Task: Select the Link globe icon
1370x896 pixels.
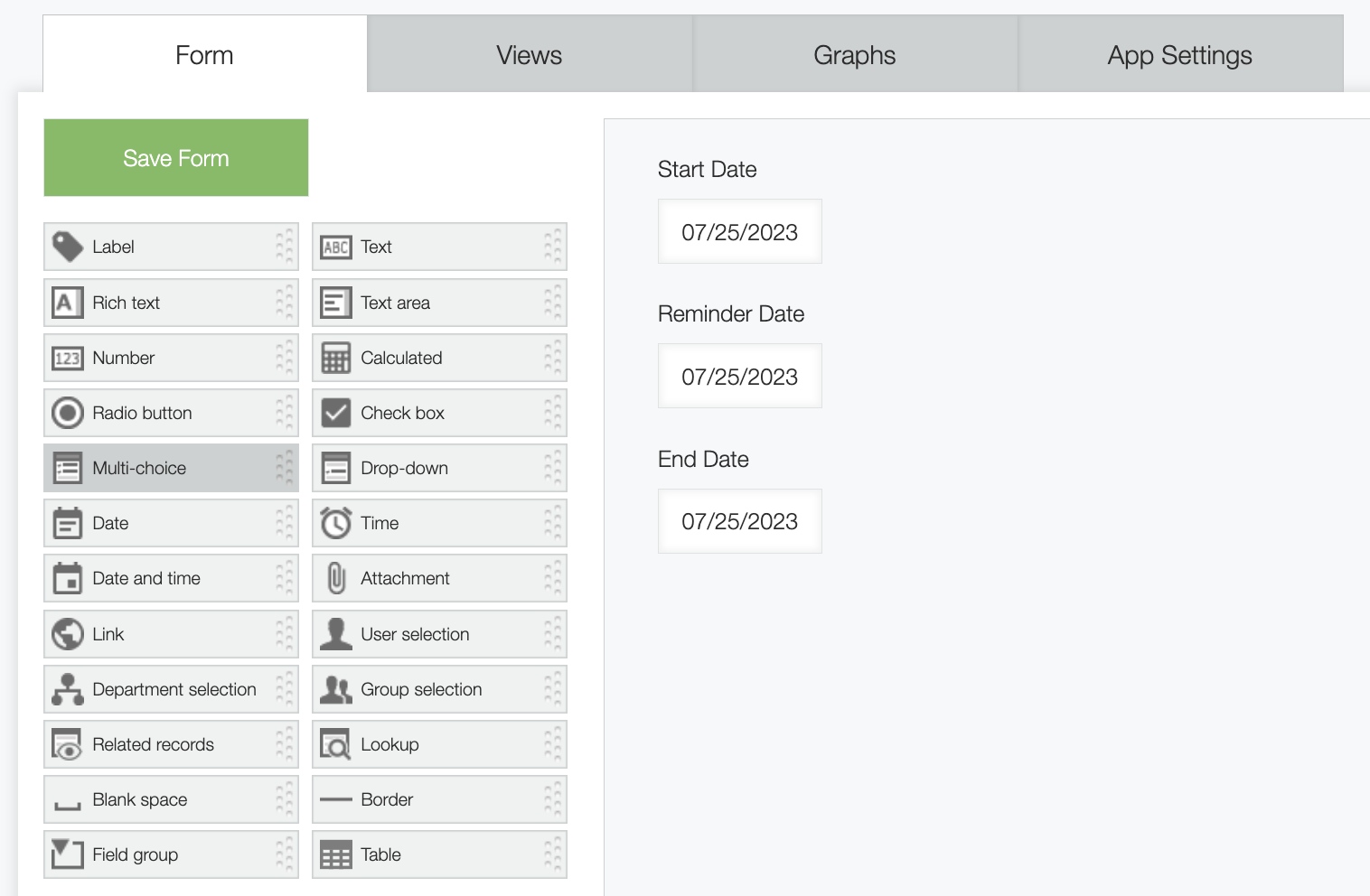Action: 68,634
